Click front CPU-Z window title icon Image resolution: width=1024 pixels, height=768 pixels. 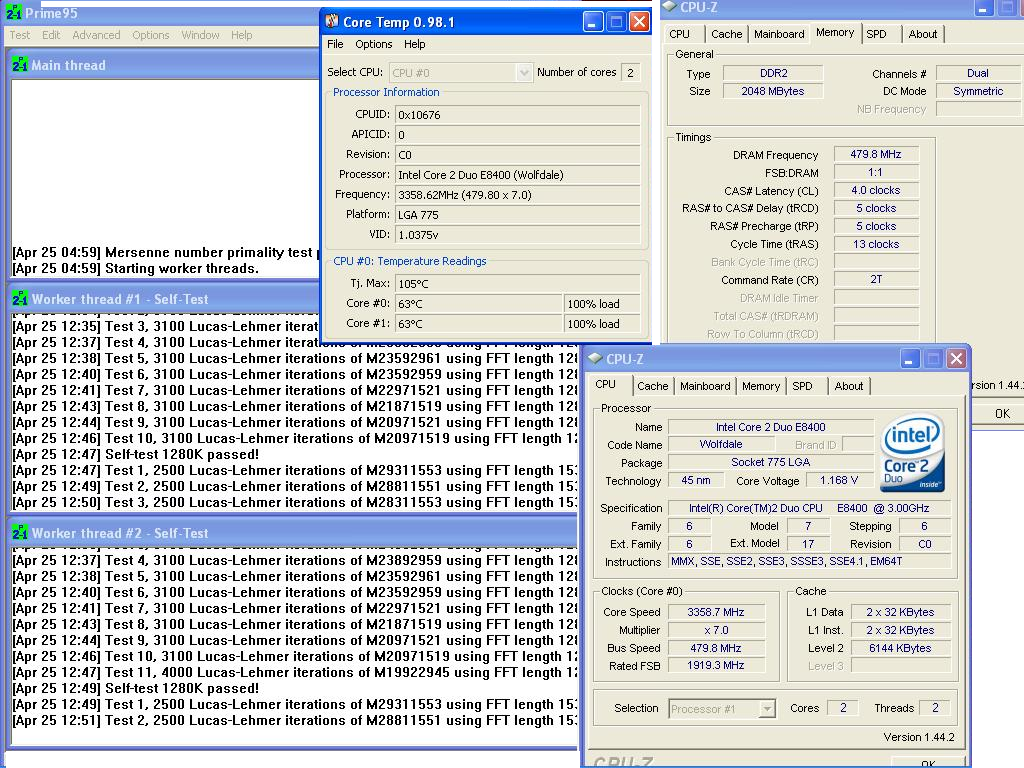(x=595, y=359)
